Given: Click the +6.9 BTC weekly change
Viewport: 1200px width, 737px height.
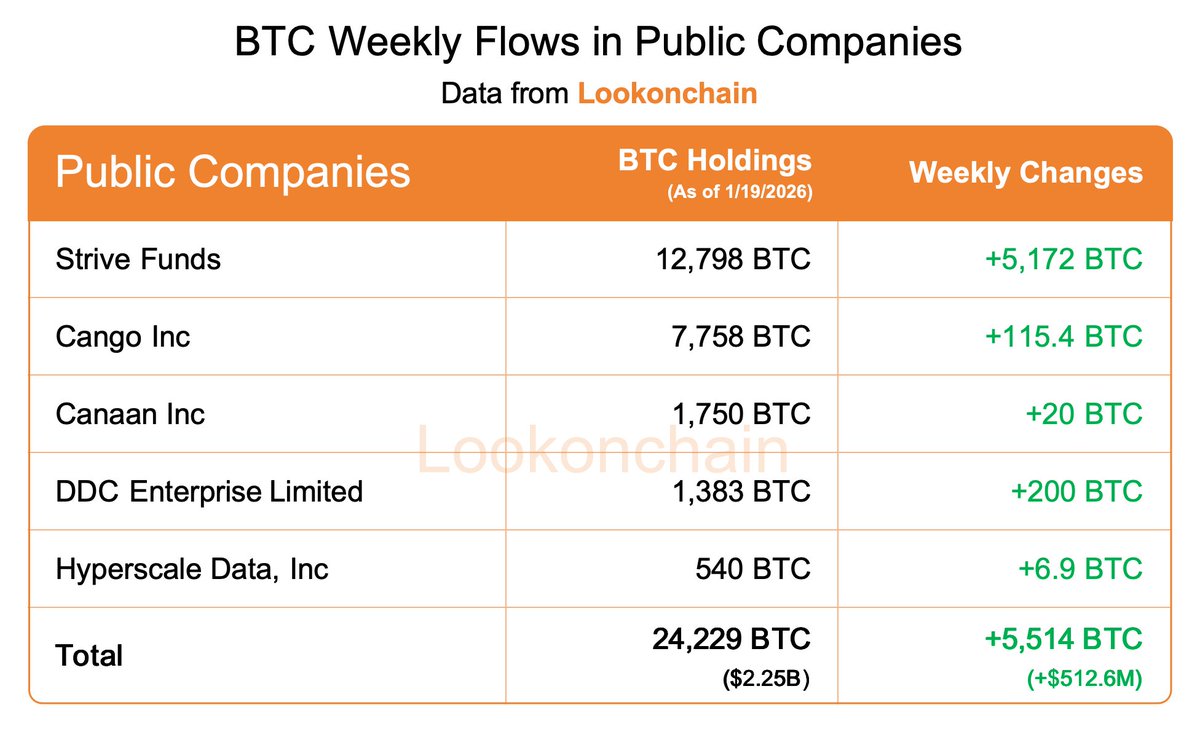Looking at the screenshot, I should [1080, 569].
